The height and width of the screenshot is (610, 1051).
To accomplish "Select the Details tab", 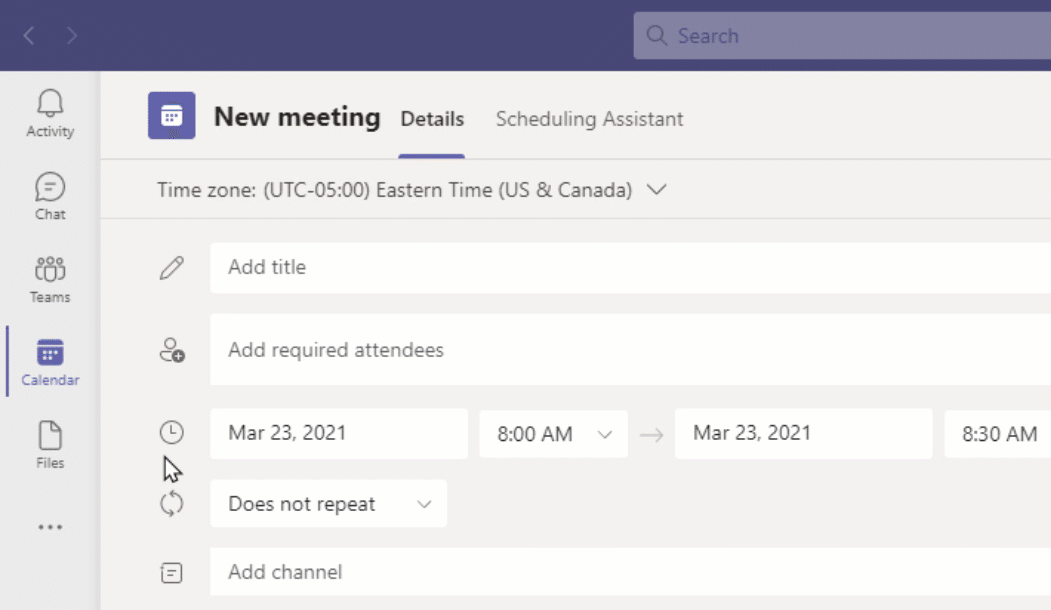I will 432,118.
